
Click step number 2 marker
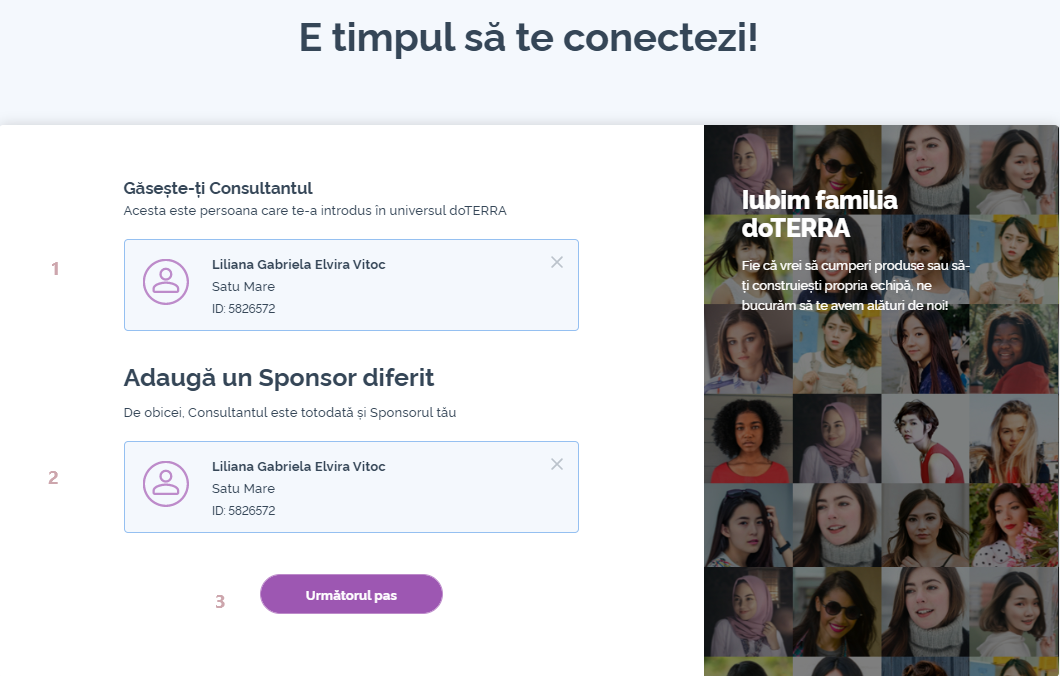pyautogui.click(x=54, y=478)
